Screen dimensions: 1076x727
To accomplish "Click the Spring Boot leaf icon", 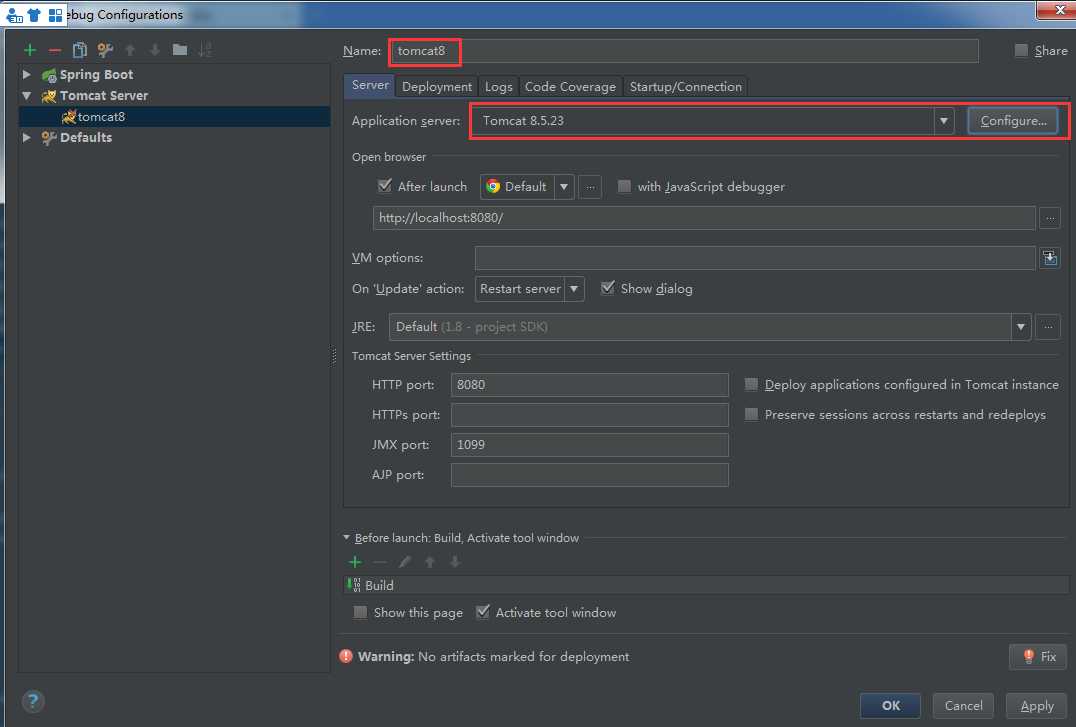I will (49, 75).
